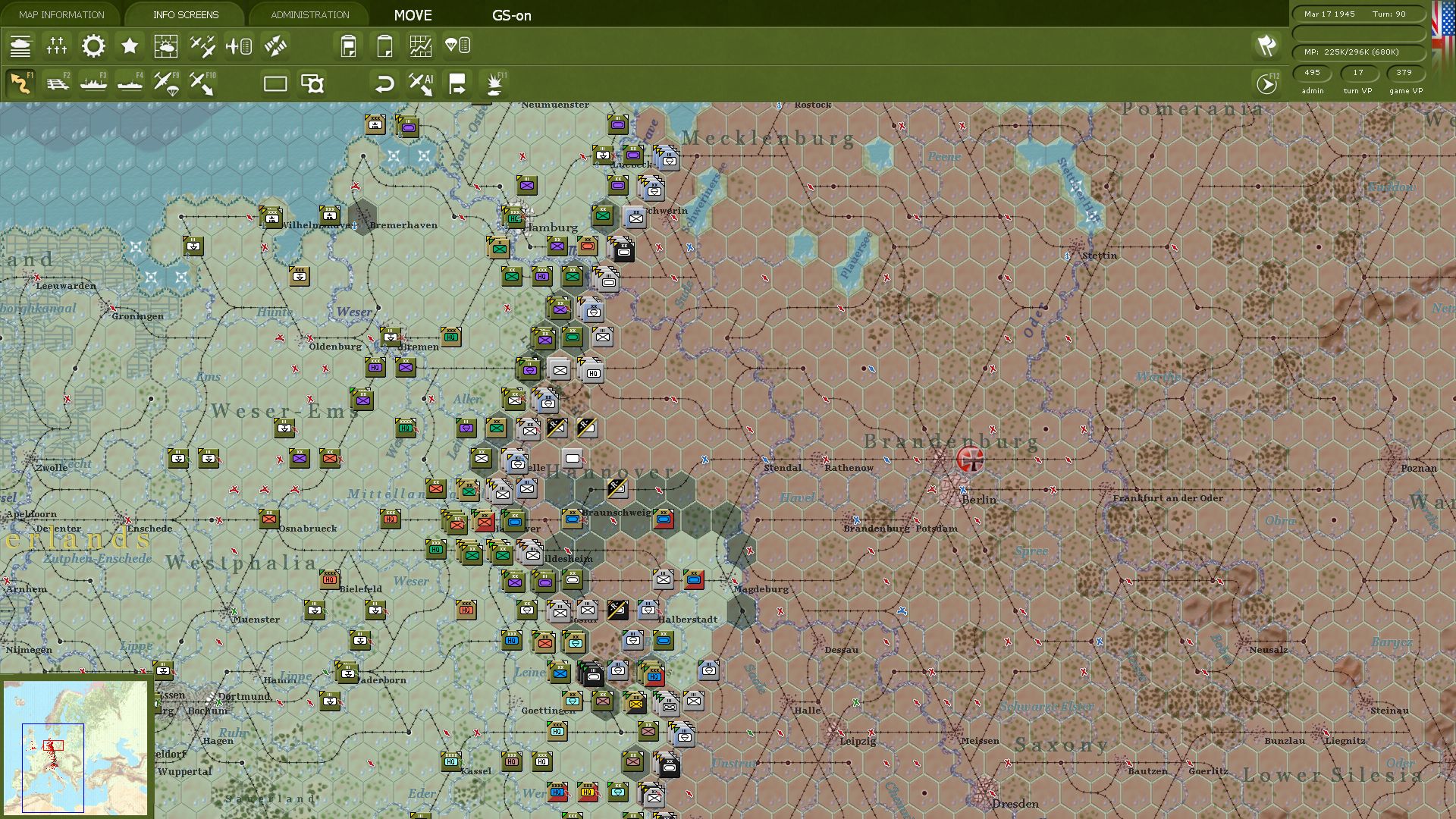Screen dimensions: 1456x819
Task: Activate Move mode F1 button
Action: [x=20, y=83]
